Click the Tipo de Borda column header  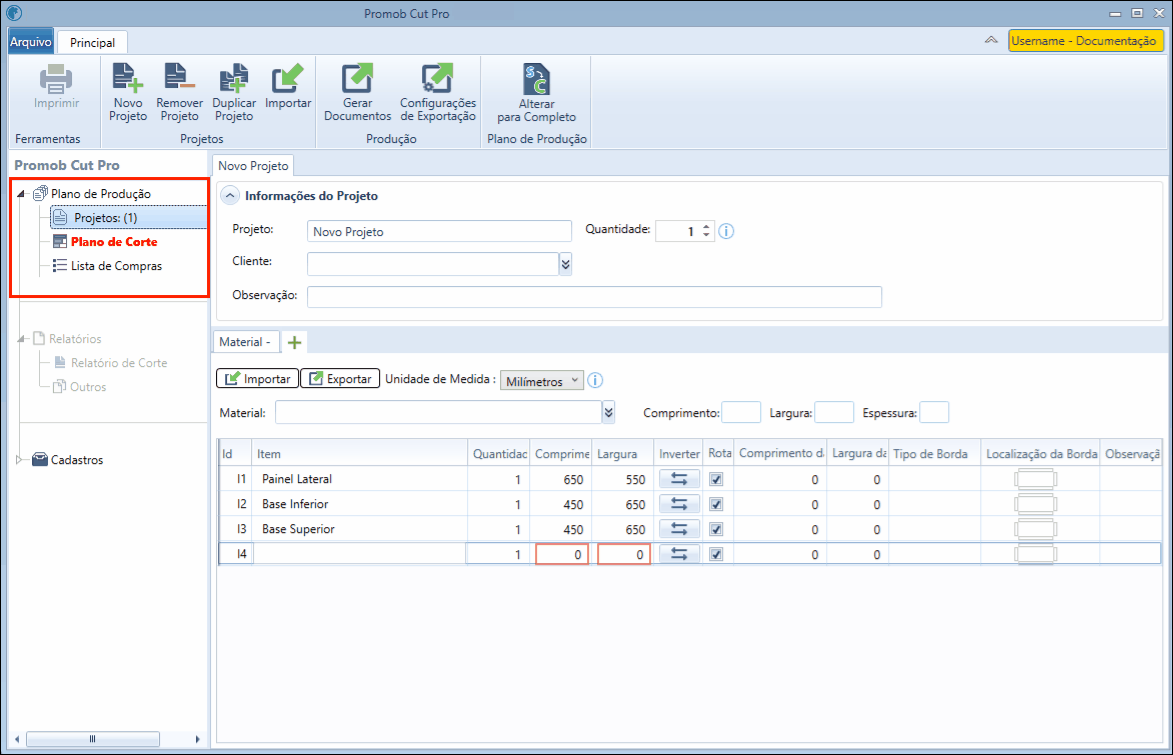934,453
